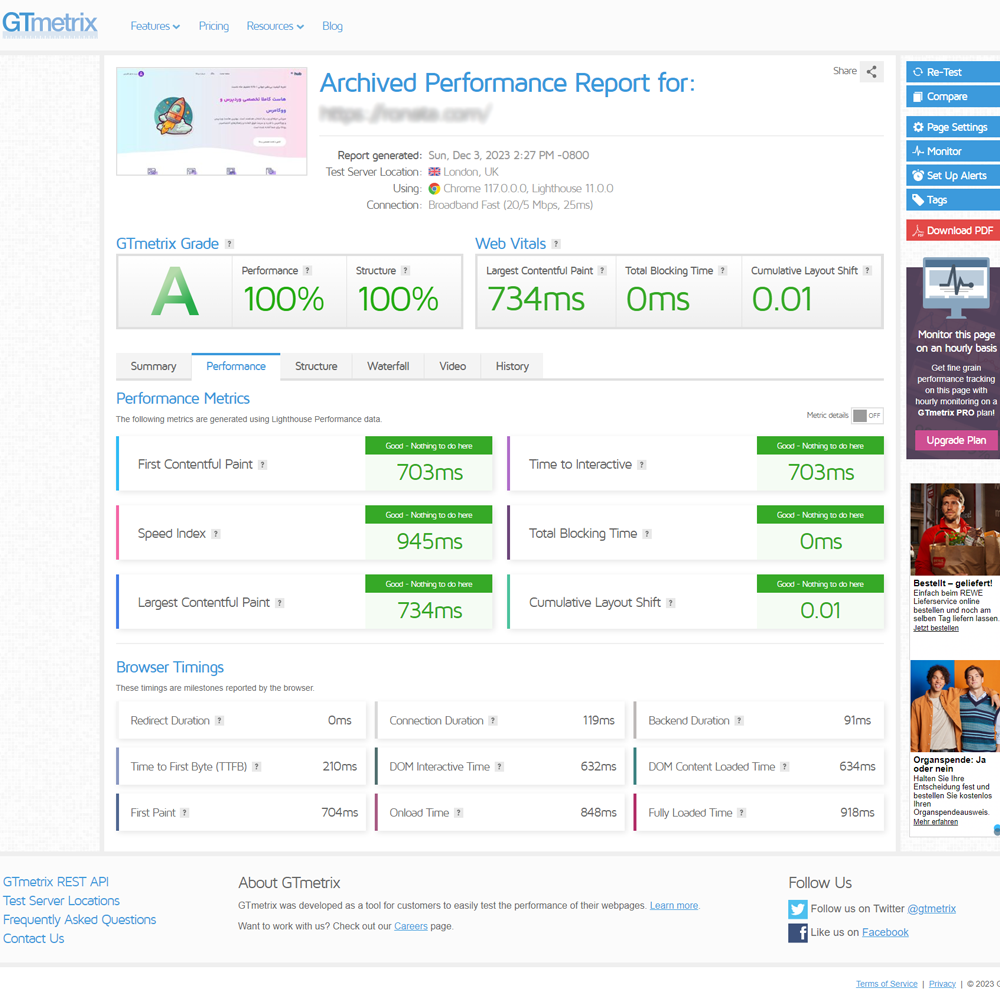Screen dimensions: 1000x1000
Task: Click help icon next to Time to First Byte
Action: (256, 767)
